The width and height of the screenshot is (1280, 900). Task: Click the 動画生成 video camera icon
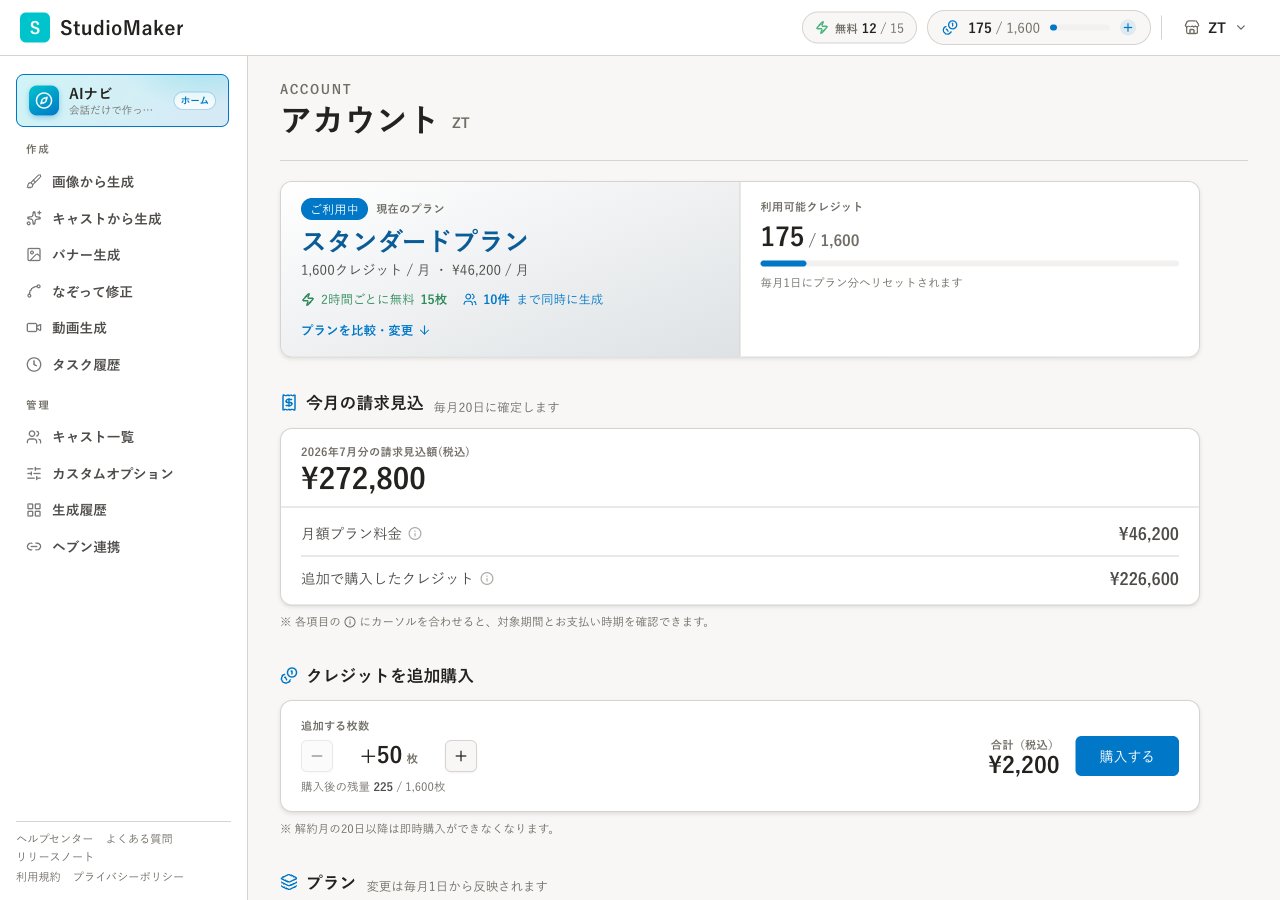point(34,327)
